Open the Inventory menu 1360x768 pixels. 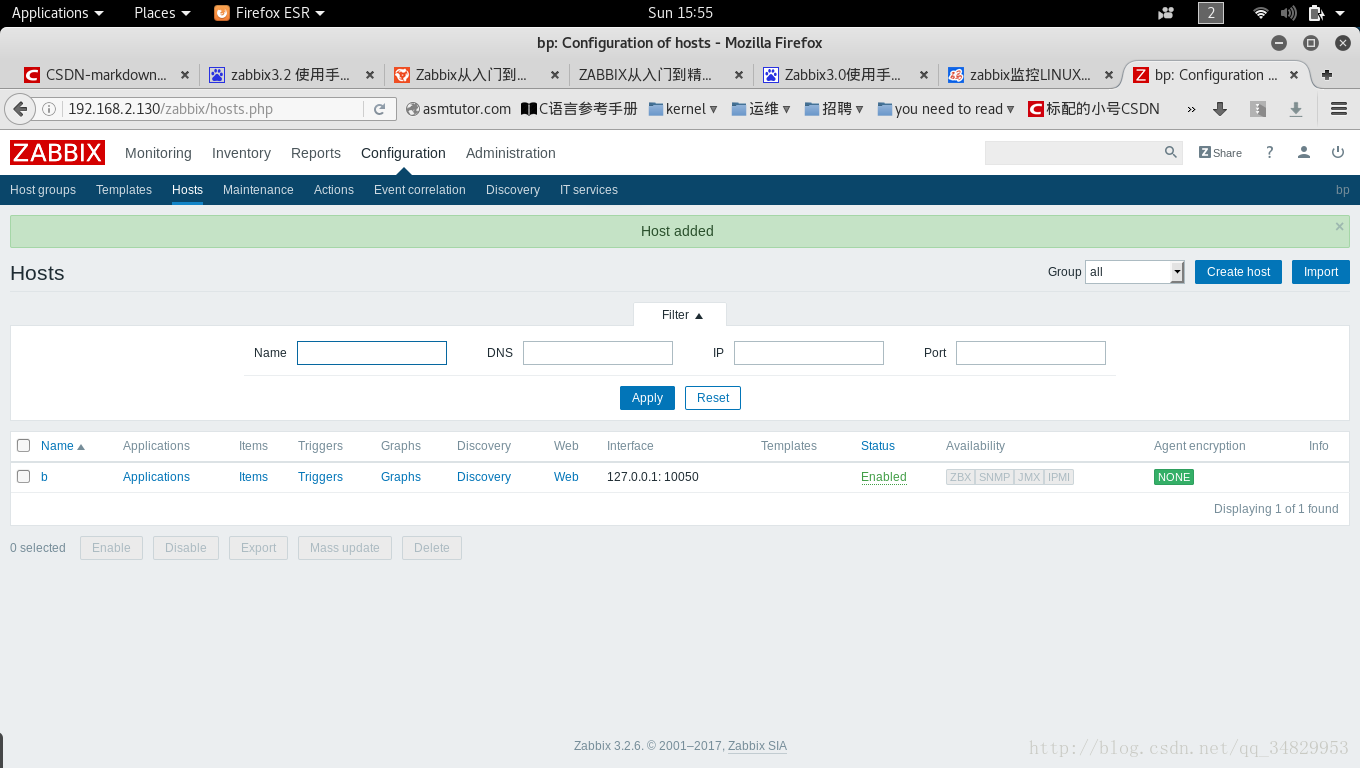(241, 153)
